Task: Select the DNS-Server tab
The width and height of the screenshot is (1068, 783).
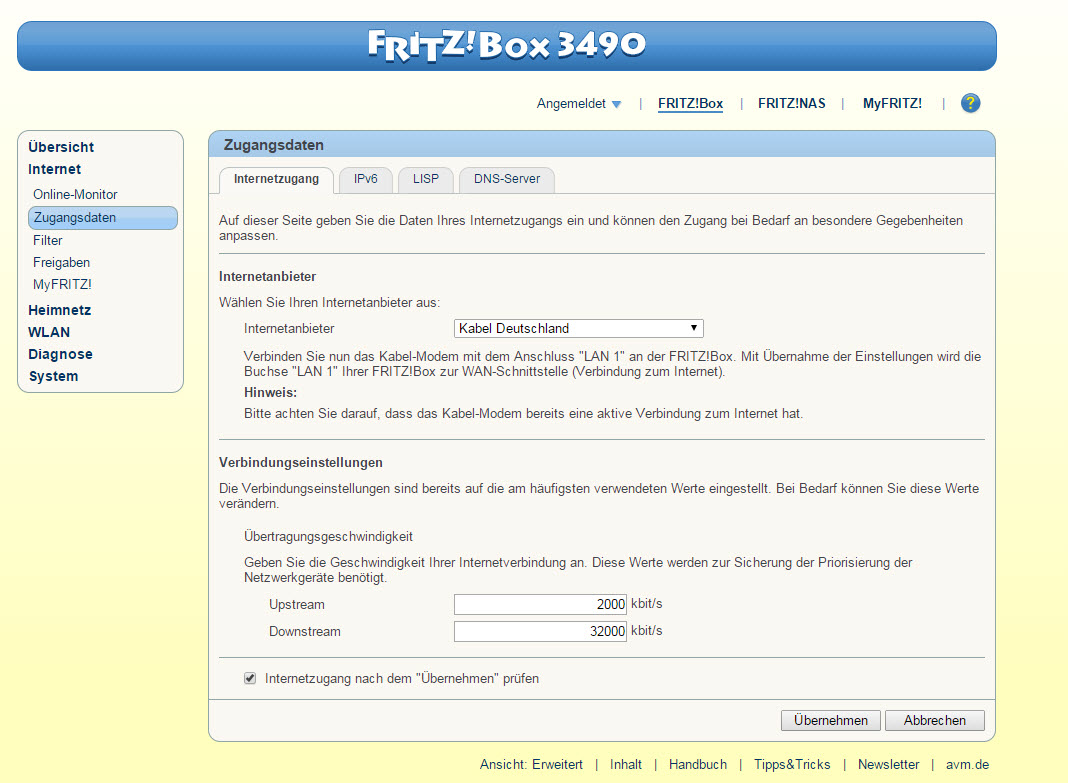Action: coord(507,179)
